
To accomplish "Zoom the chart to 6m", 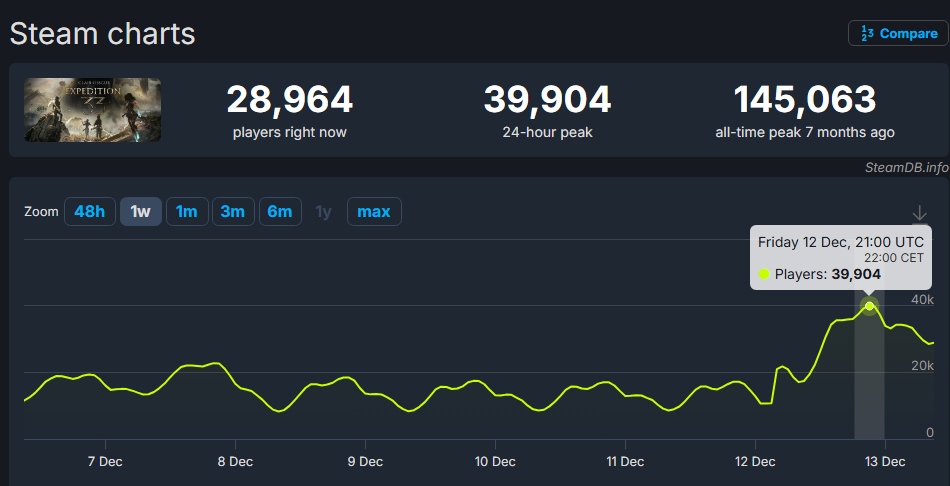I will (x=280, y=212).
